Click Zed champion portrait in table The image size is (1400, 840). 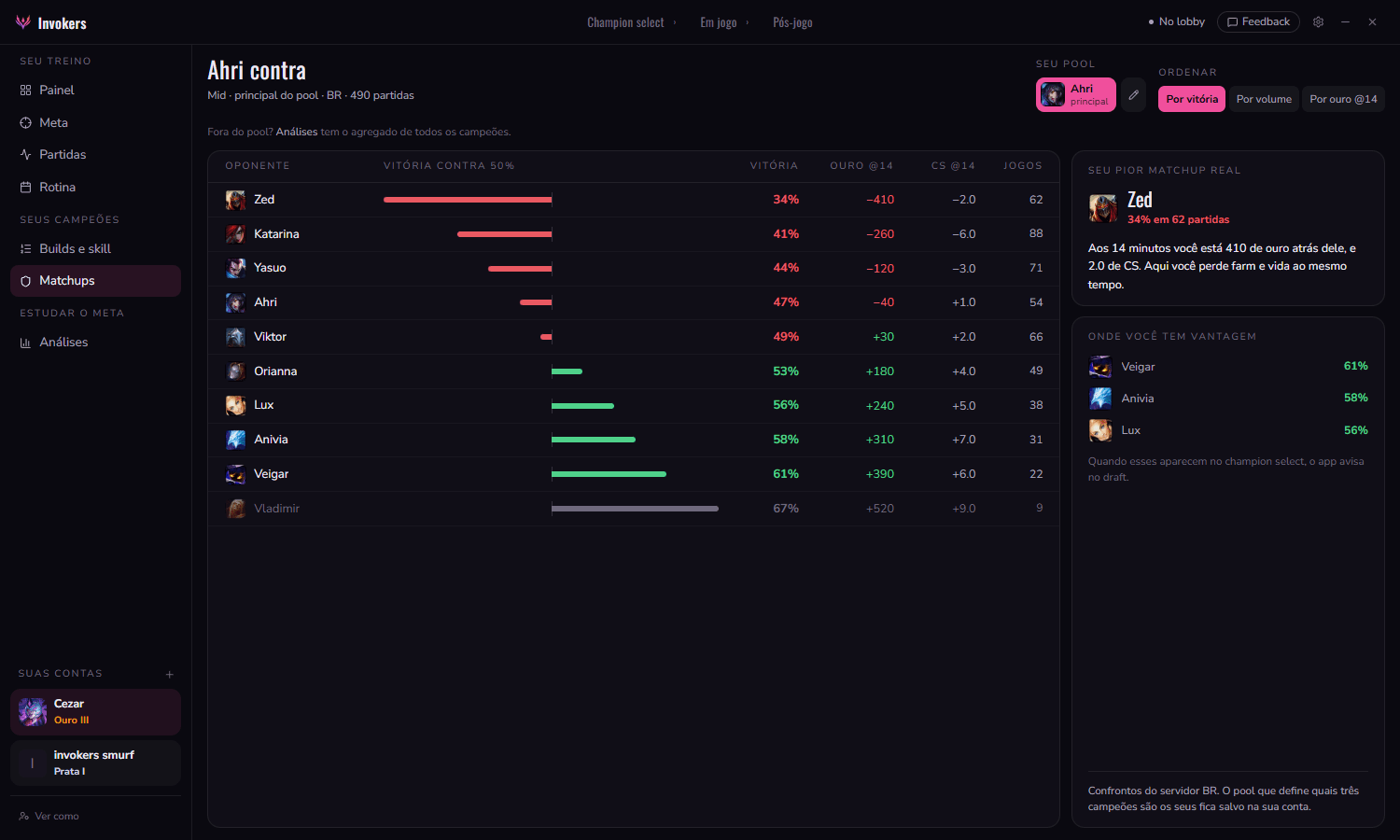coord(235,200)
